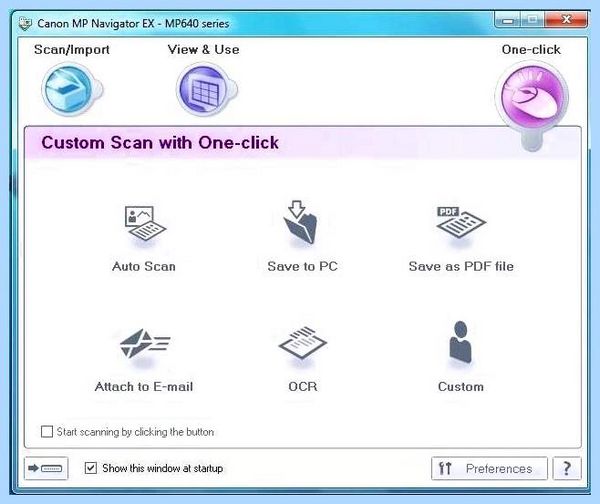Minimize the MP Navigator EX window
Screen dimensions: 600x504
[x=507, y=20]
